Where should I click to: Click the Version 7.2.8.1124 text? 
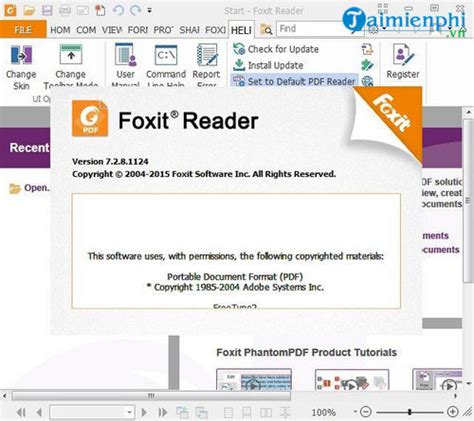tap(110, 162)
